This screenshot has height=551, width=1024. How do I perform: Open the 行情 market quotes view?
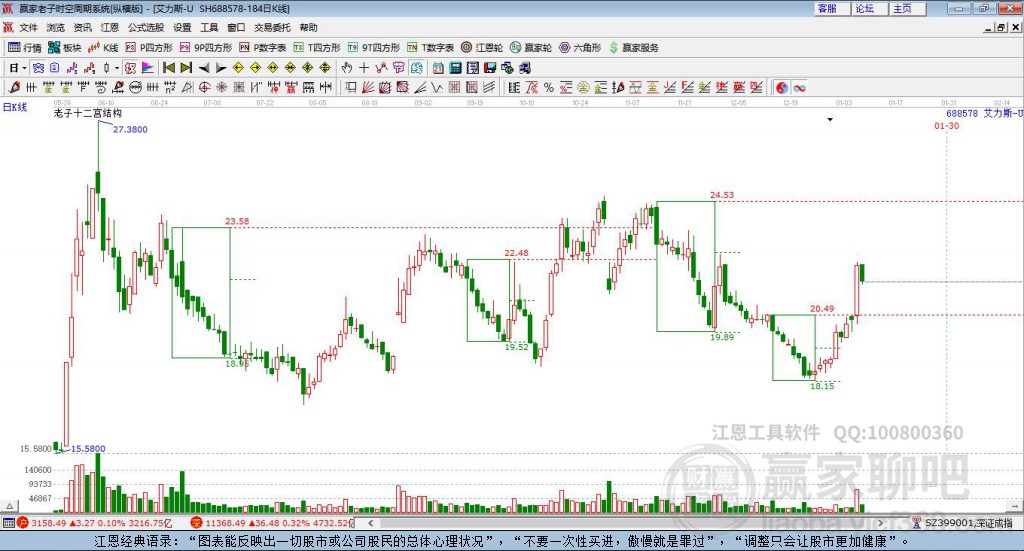(24, 48)
